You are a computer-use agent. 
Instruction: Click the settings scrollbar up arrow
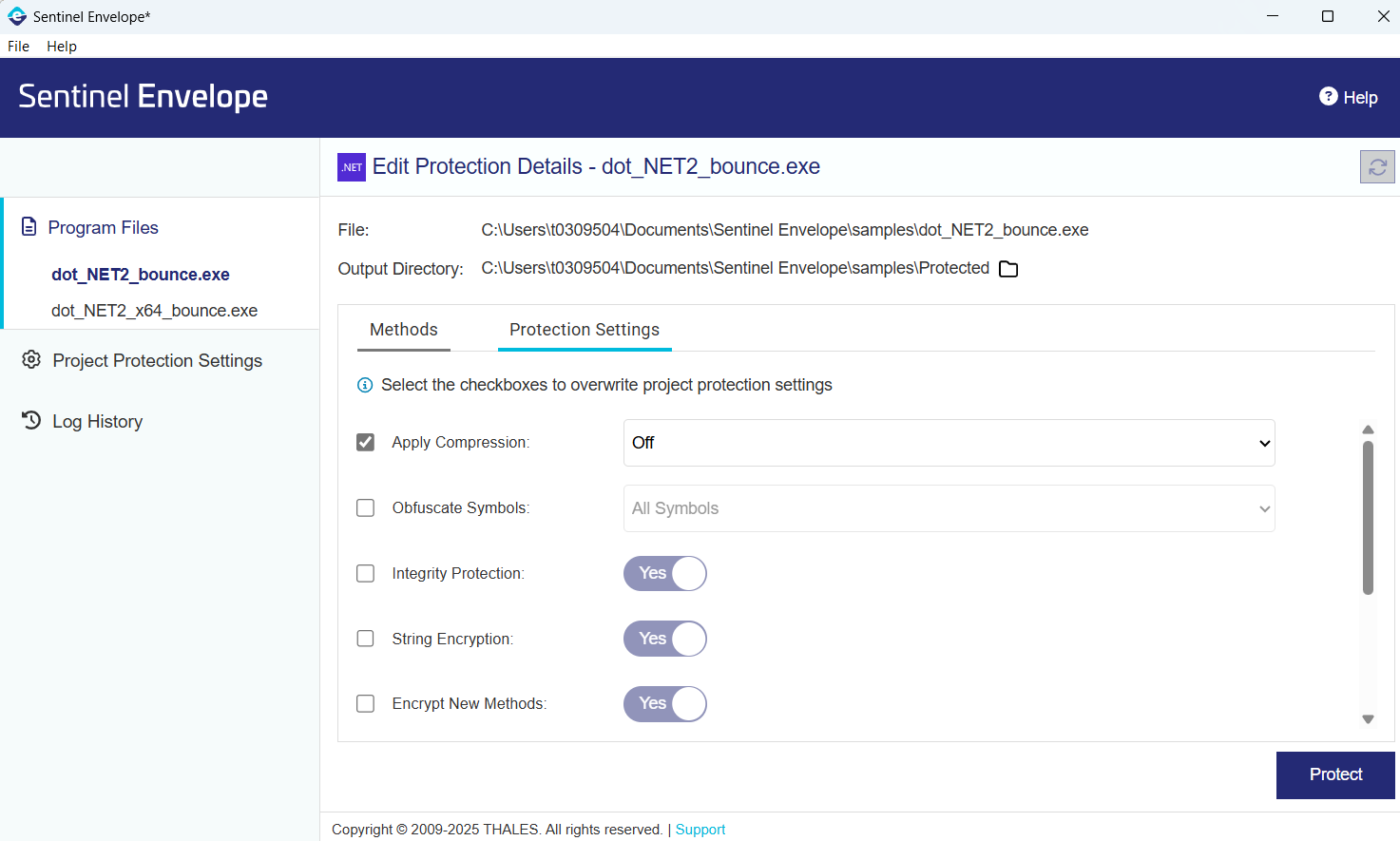click(1368, 430)
